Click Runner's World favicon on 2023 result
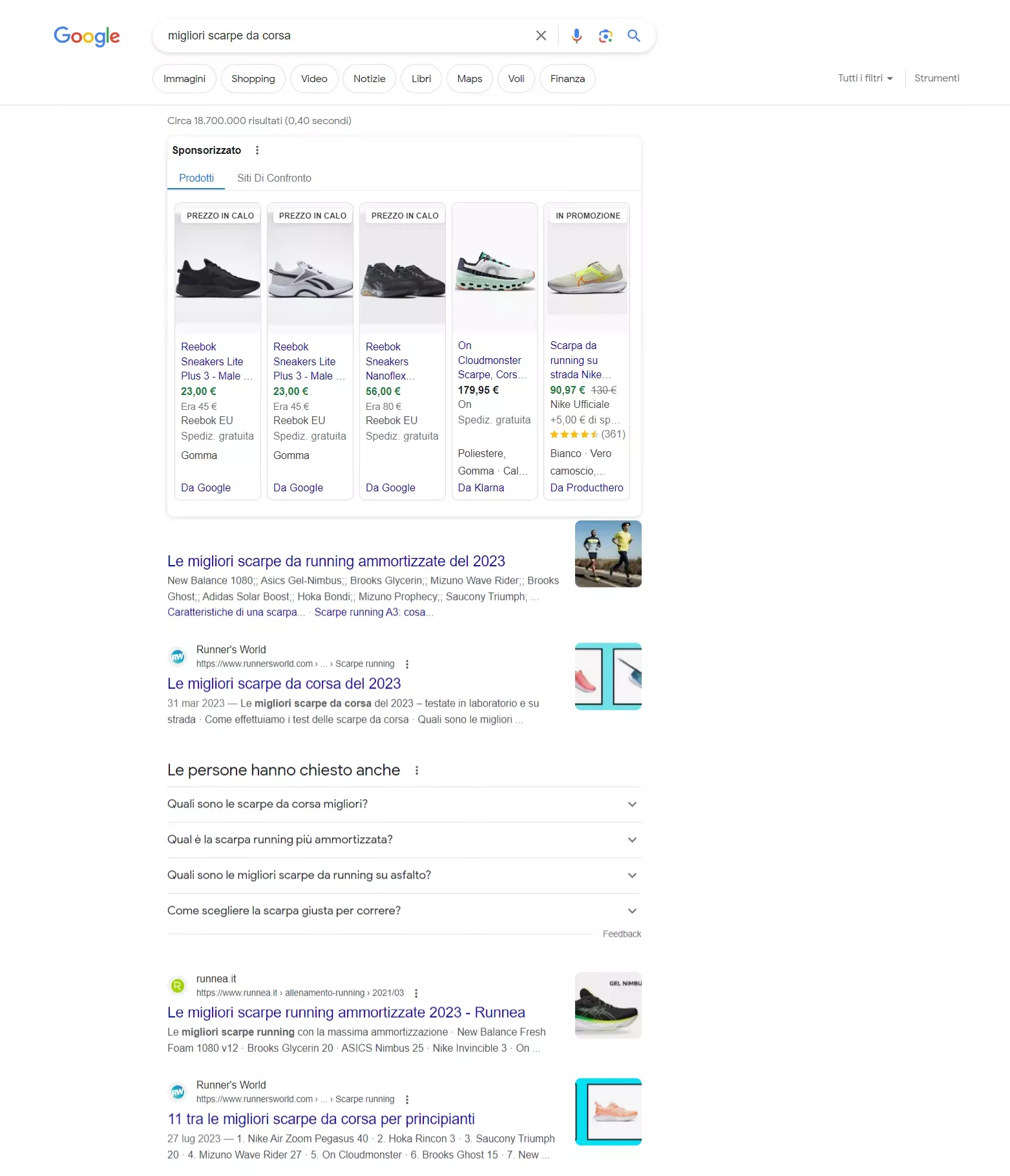Viewport: 1010px width, 1176px height. [178, 657]
